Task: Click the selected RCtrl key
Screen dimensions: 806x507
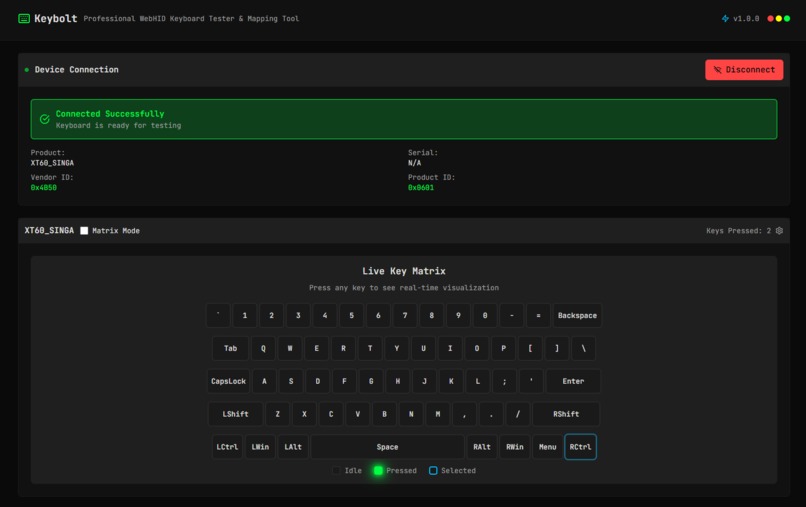Action: (580, 447)
